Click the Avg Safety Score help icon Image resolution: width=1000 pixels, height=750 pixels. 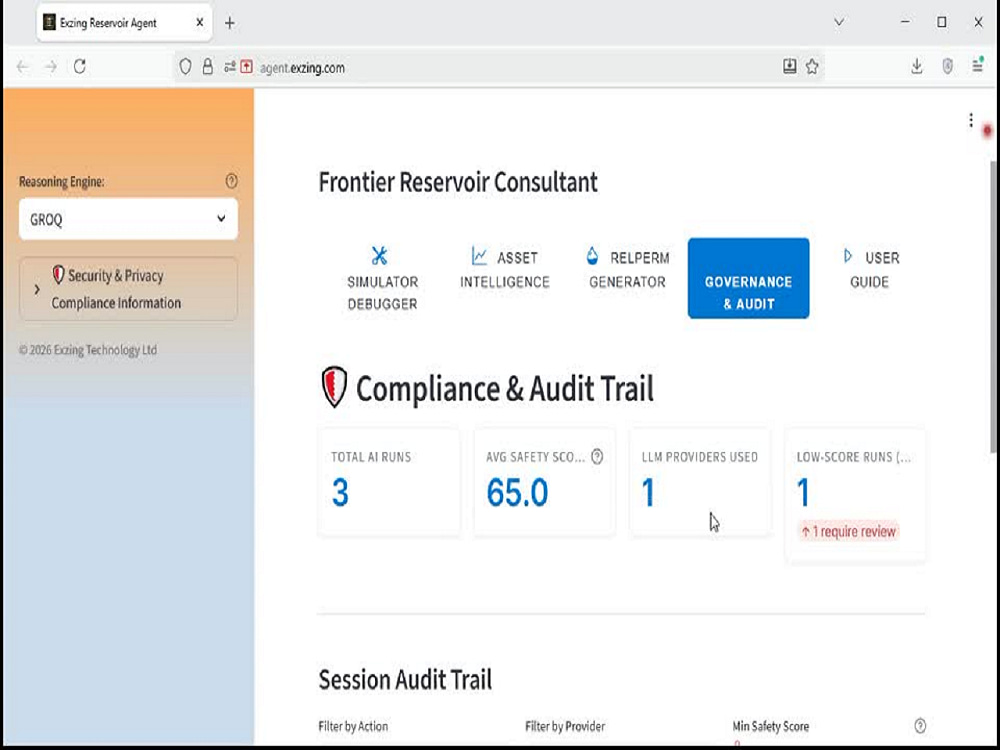pyautogui.click(x=597, y=457)
